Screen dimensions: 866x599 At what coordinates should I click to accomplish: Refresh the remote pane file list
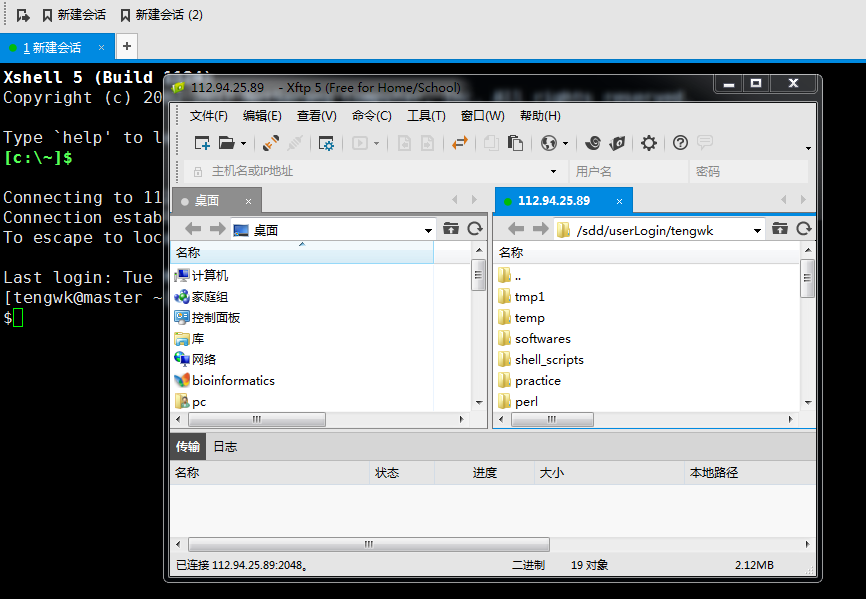(804, 229)
